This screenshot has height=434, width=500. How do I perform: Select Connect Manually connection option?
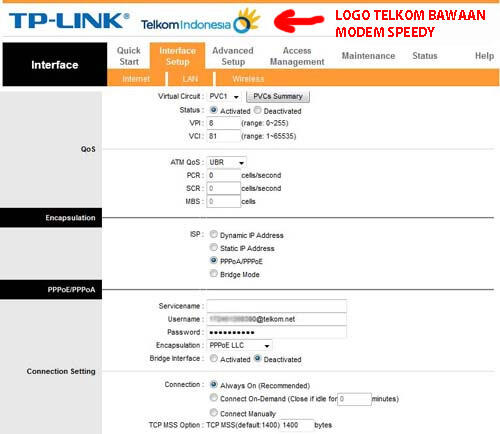pos(214,413)
